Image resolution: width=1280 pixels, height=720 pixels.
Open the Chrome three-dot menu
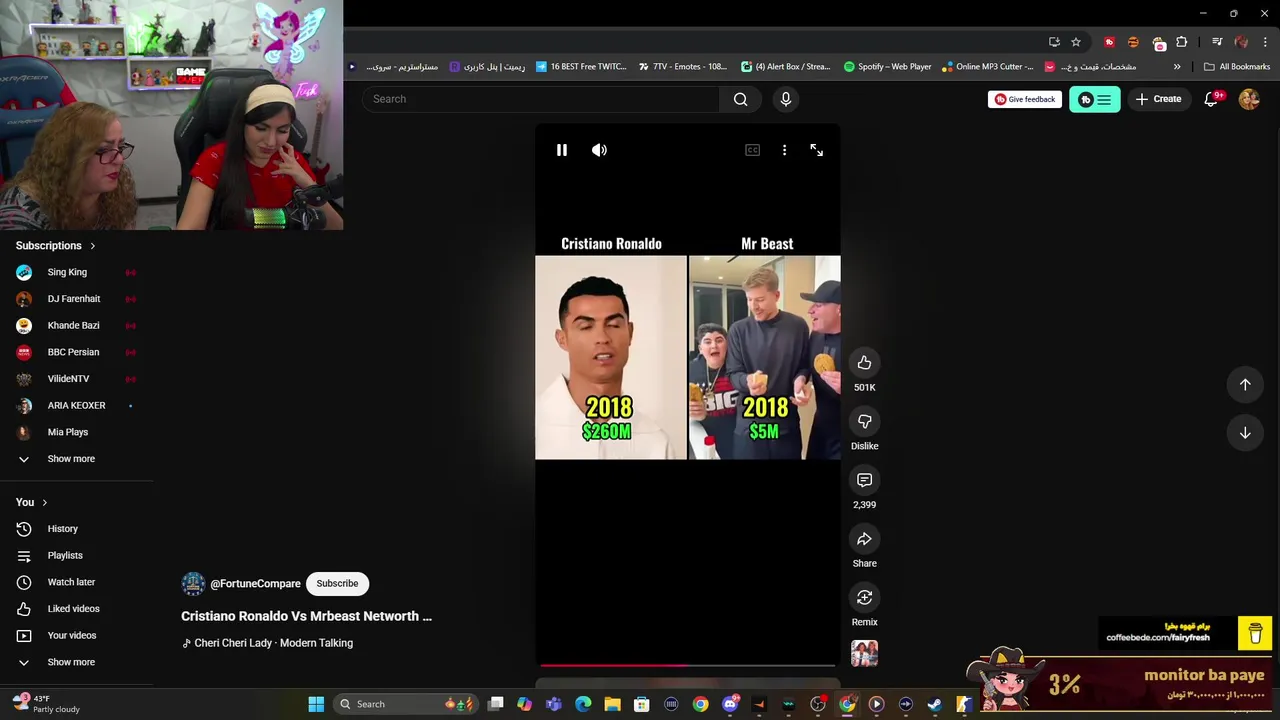pos(1266,42)
